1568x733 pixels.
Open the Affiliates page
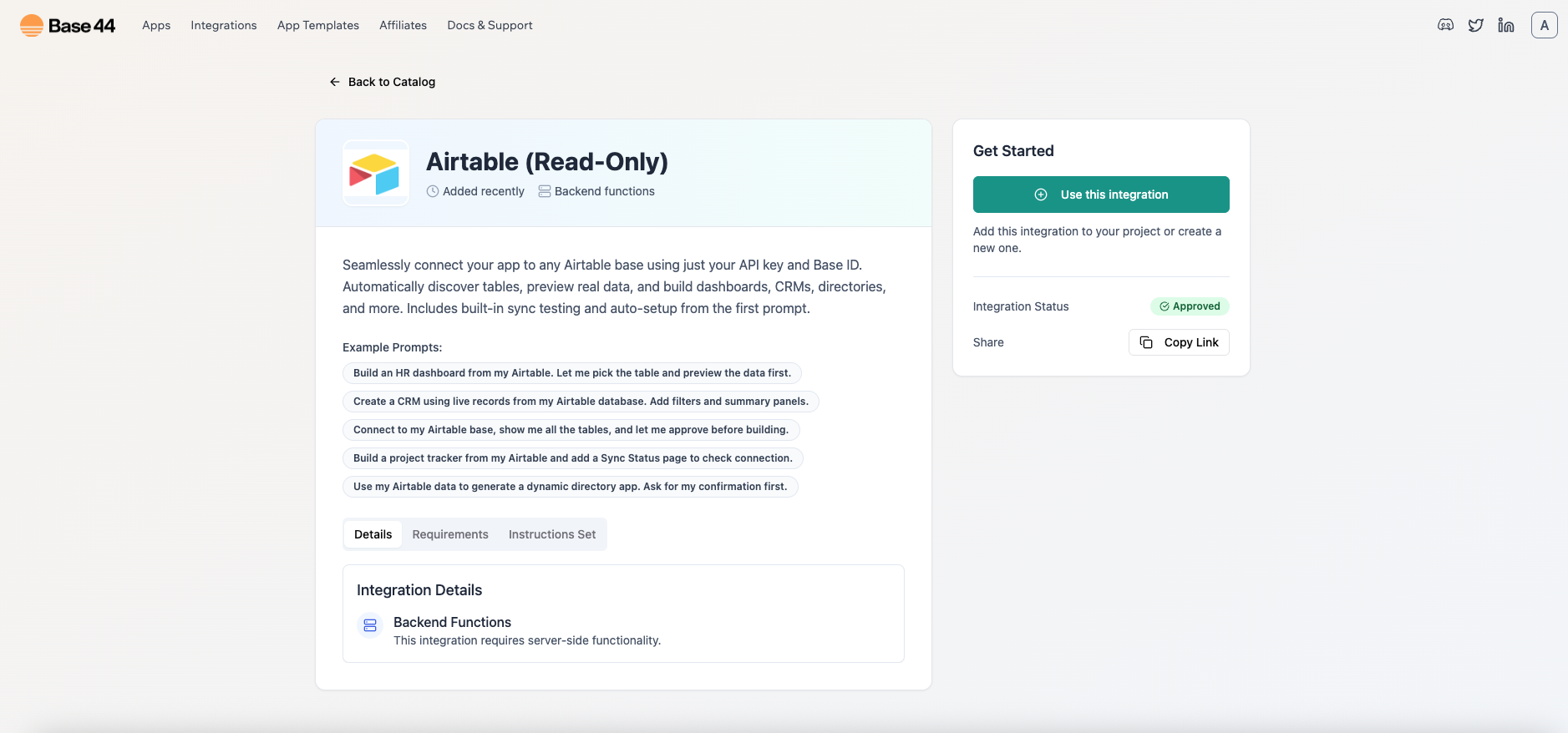click(x=403, y=25)
